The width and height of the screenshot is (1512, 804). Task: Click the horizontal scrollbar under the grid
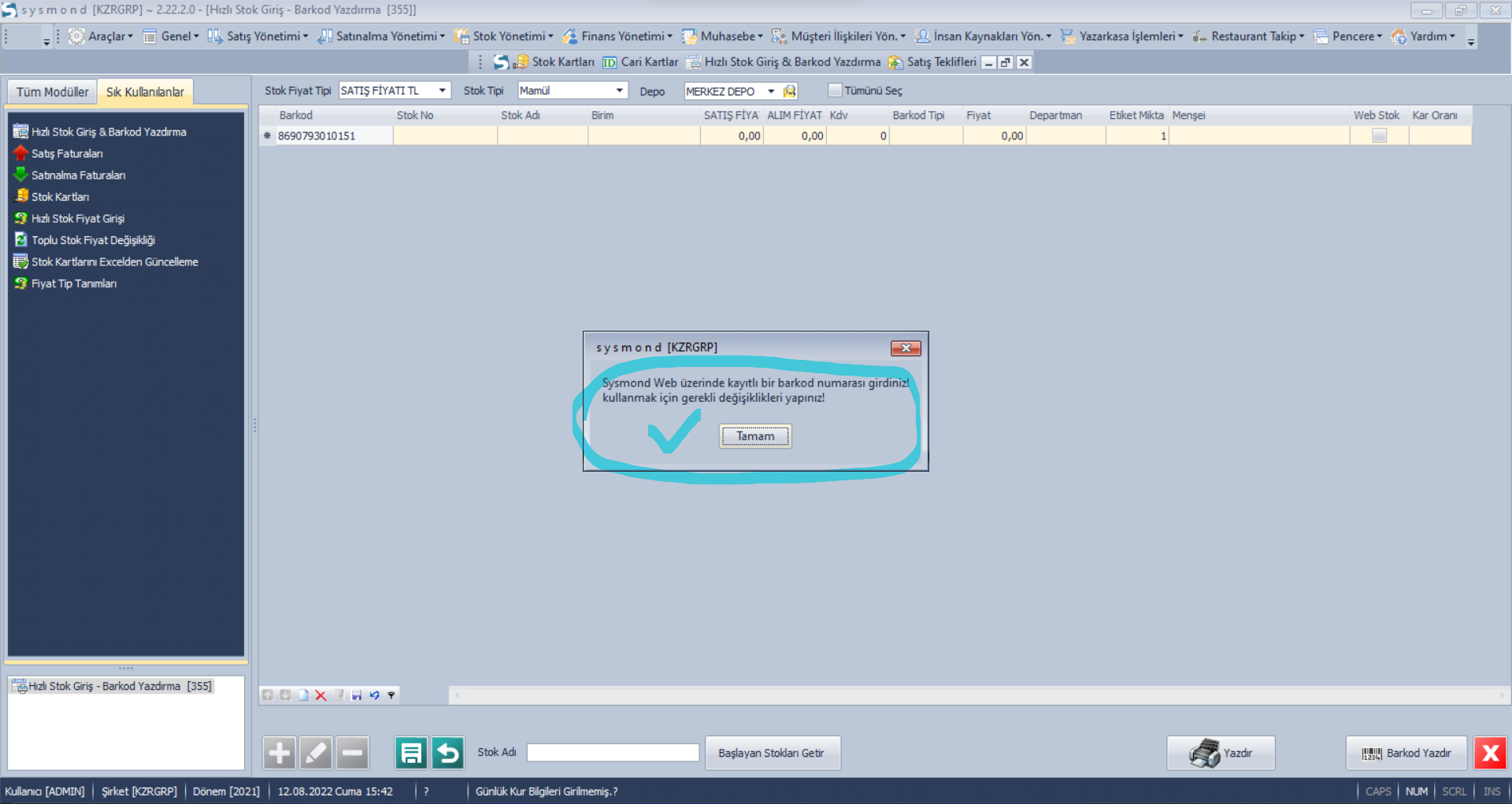point(978,695)
